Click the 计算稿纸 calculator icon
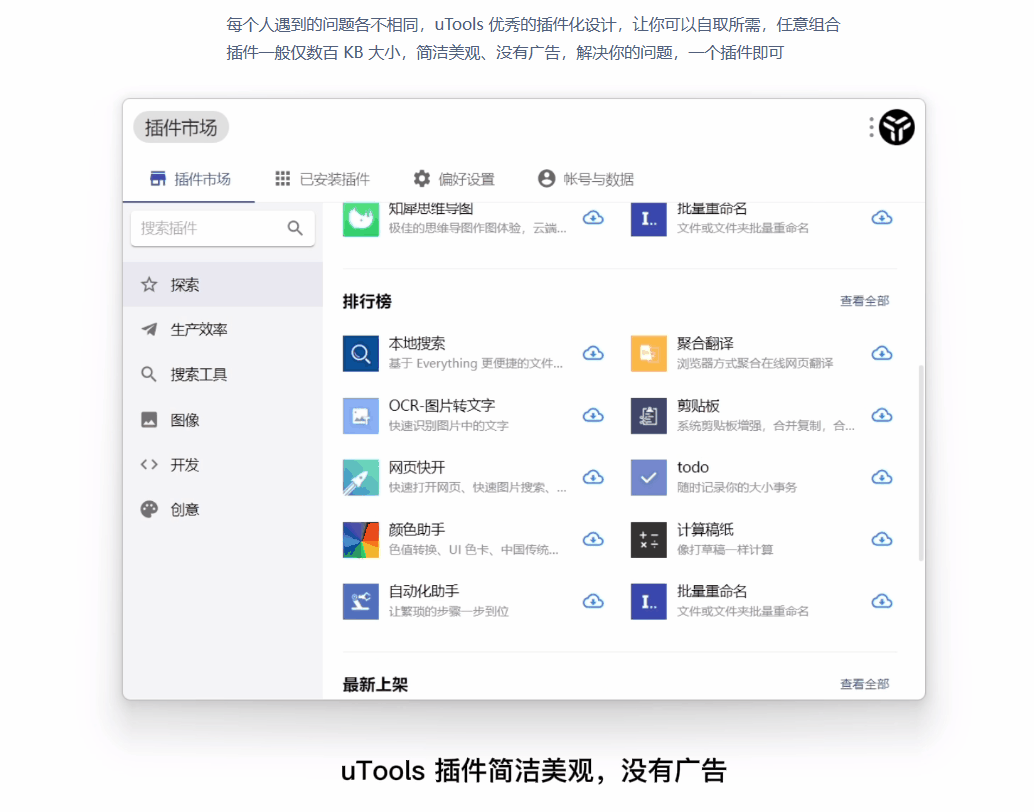This screenshot has height=812, width=1034. tap(648, 540)
